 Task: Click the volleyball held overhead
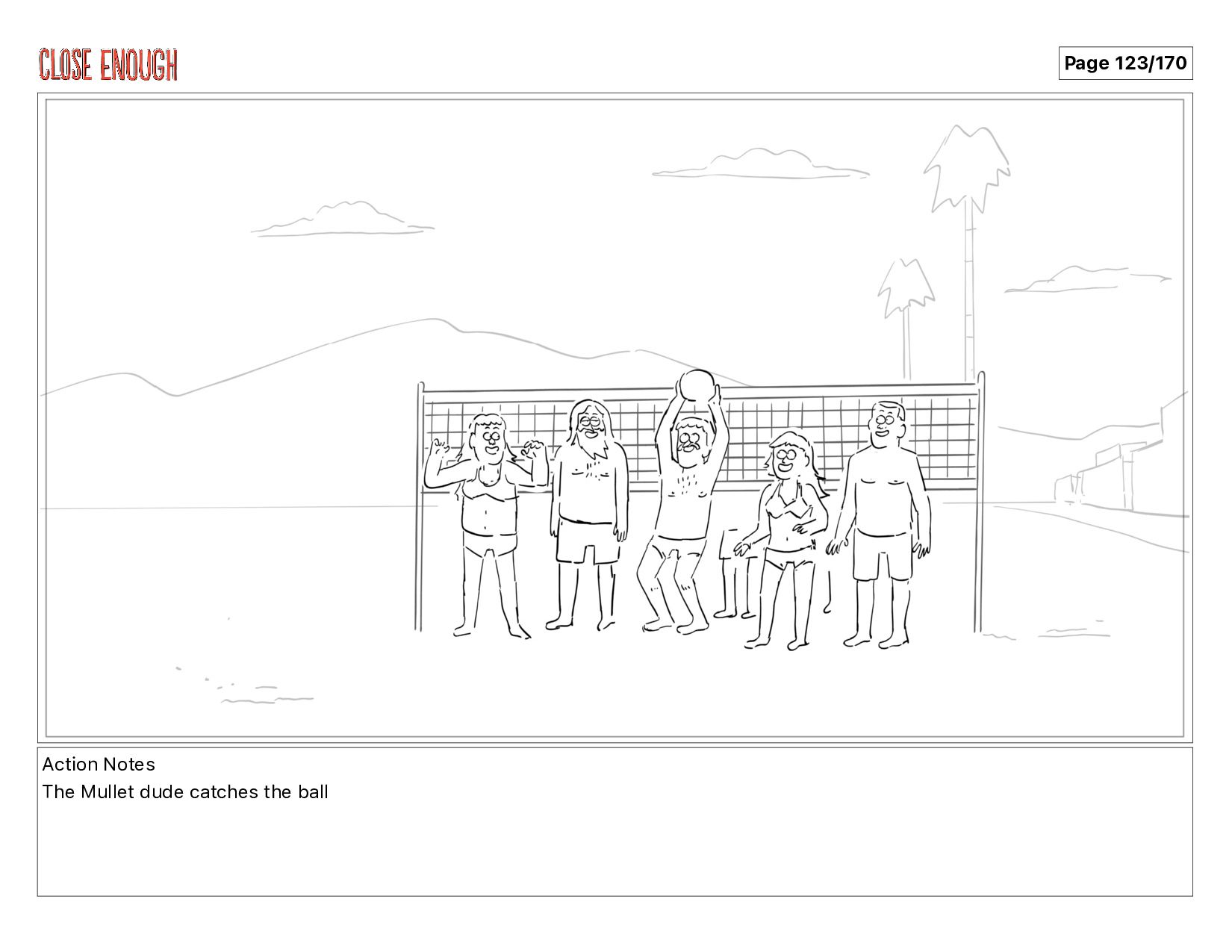click(697, 385)
